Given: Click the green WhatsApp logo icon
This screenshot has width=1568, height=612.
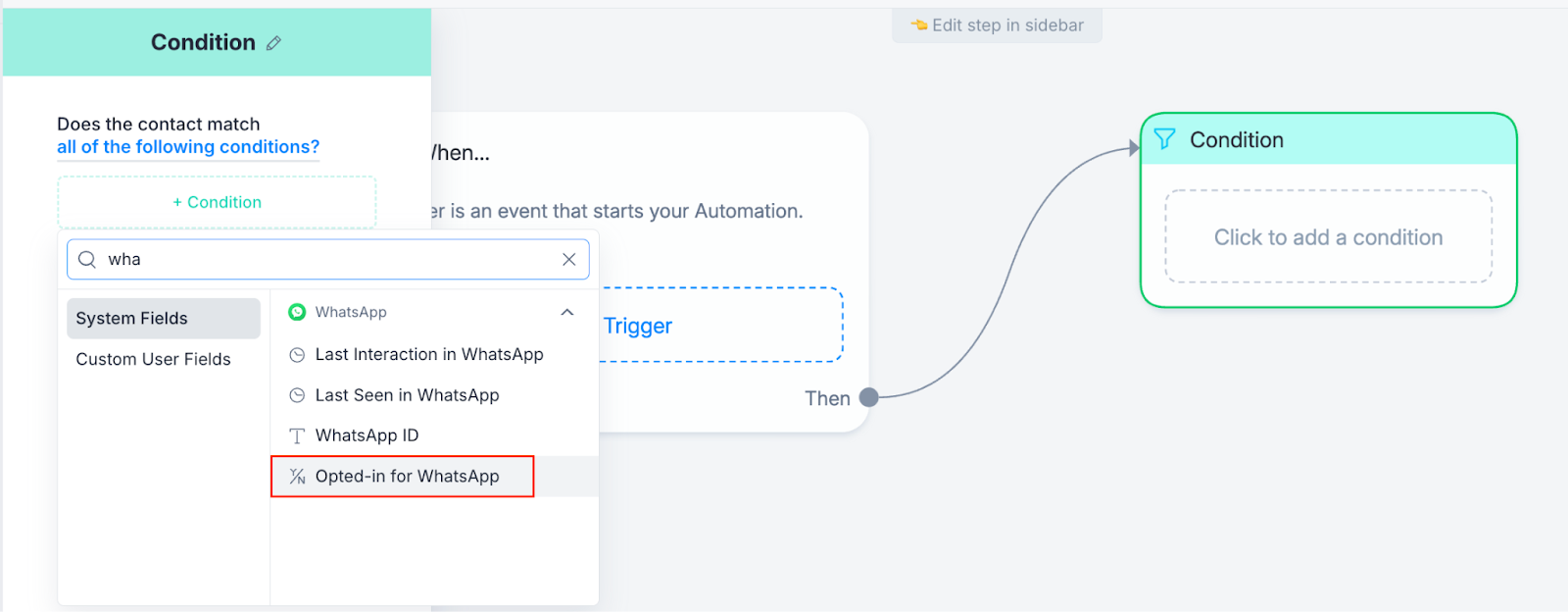Looking at the screenshot, I should [x=297, y=312].
